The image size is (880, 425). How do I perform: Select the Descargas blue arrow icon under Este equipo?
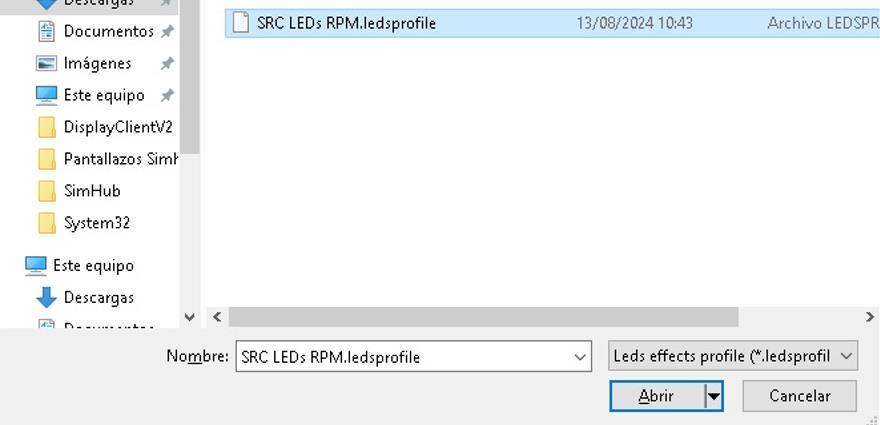point(46,298)
